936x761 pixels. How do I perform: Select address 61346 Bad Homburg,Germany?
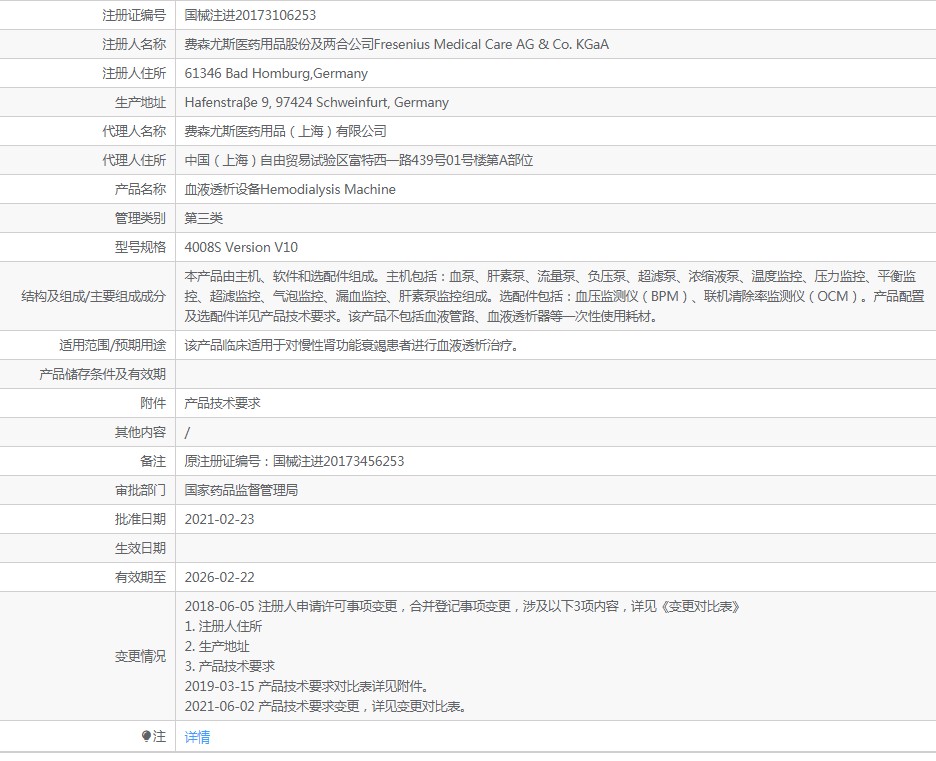point(276,73)
